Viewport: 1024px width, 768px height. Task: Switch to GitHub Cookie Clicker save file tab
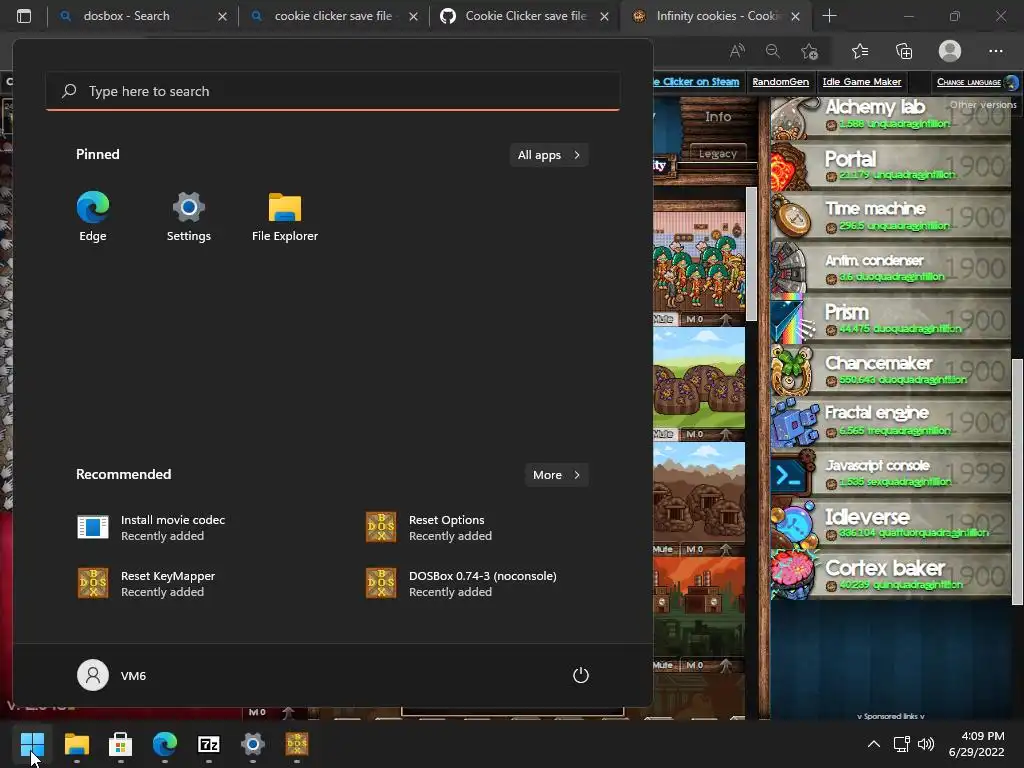[x=525, y=16]
